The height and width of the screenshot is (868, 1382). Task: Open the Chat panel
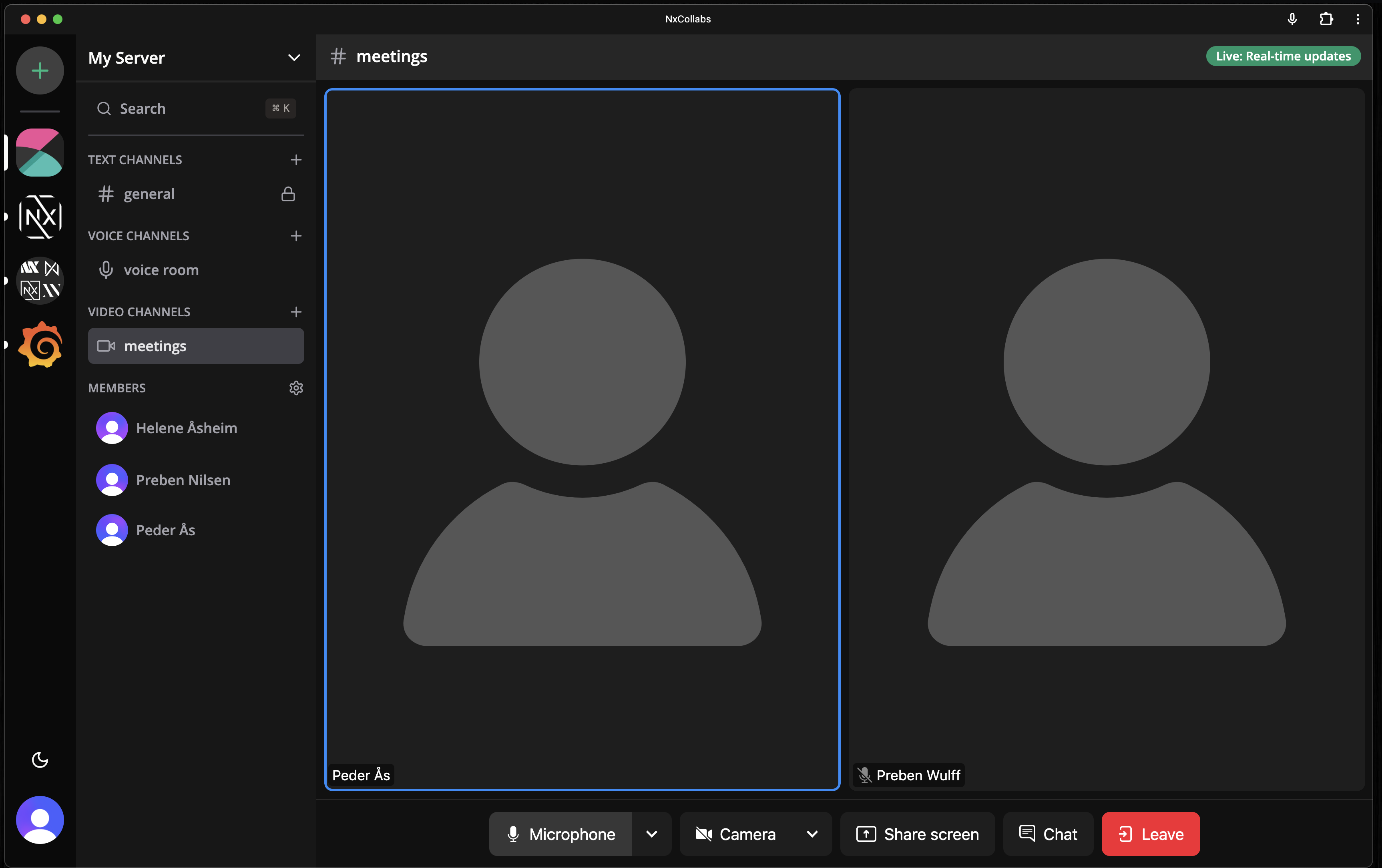tap(1048, 834)
